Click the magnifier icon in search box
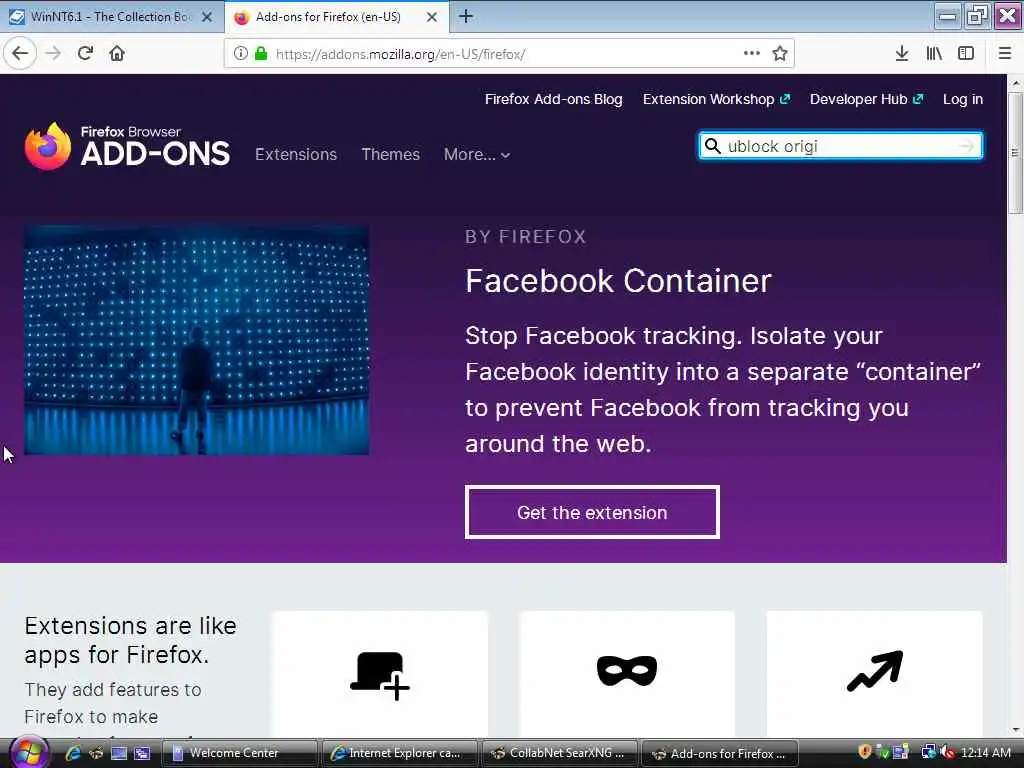The height and width of the screenshot is (768, 1024). pyautogui.click(x=712, y=146)
